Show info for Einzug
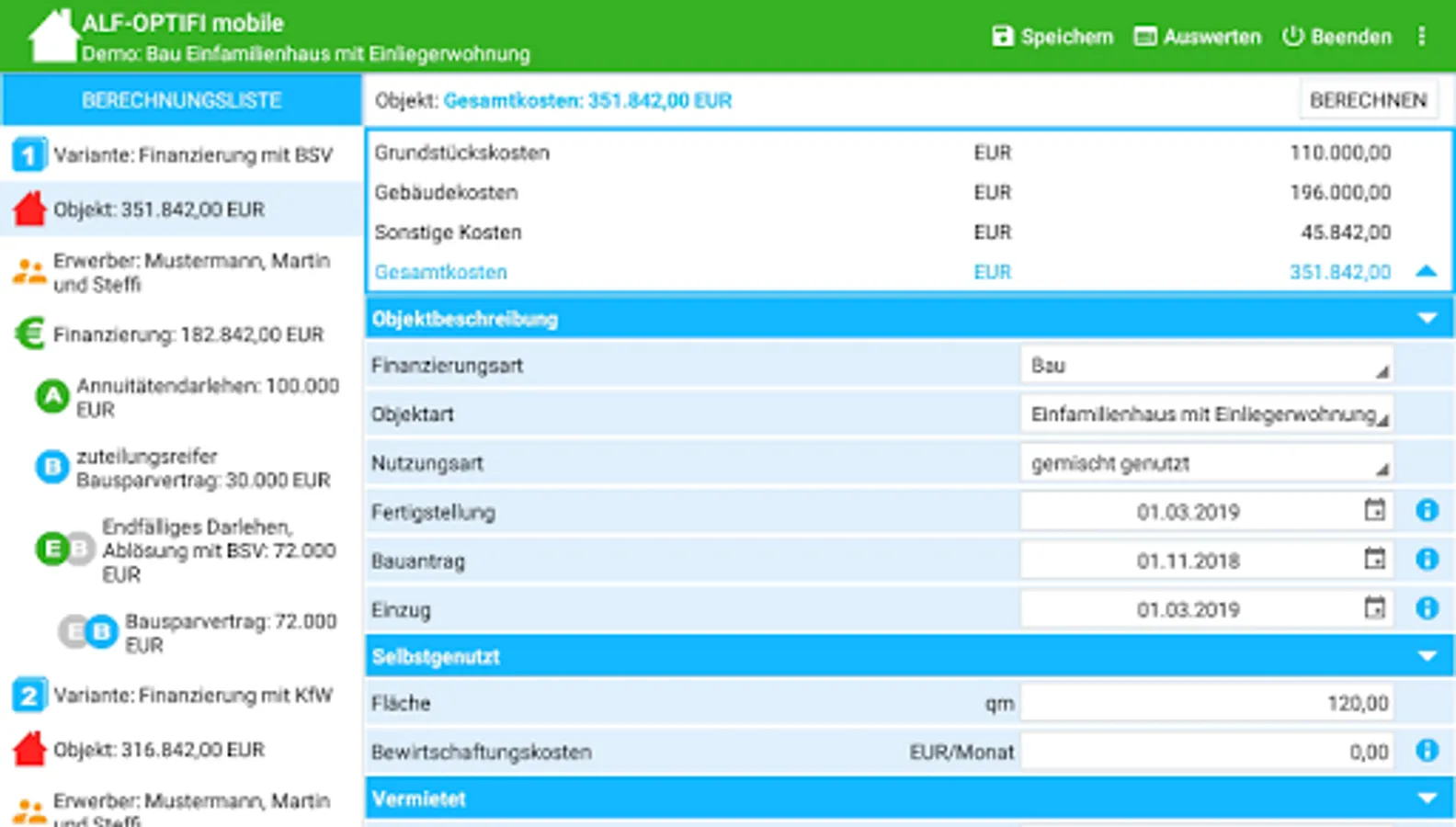This screenshot has height=827, width=1456. (x=1427, y=607)
